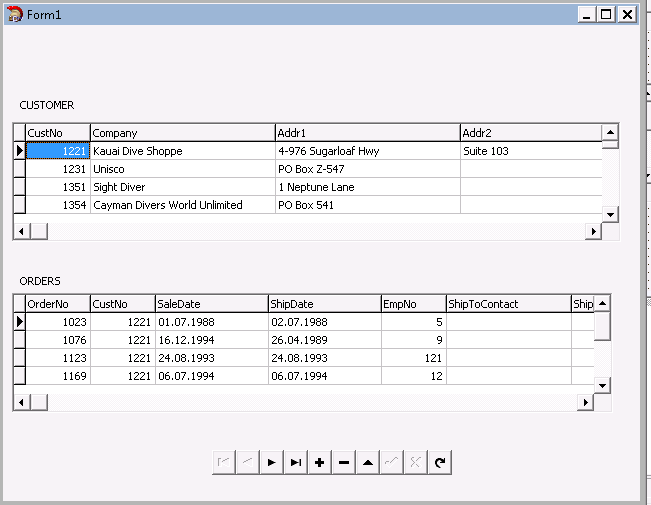Viewport: 651px width, 505px height.
Task: Click the Form1 application icon
Action: point(15,15)
